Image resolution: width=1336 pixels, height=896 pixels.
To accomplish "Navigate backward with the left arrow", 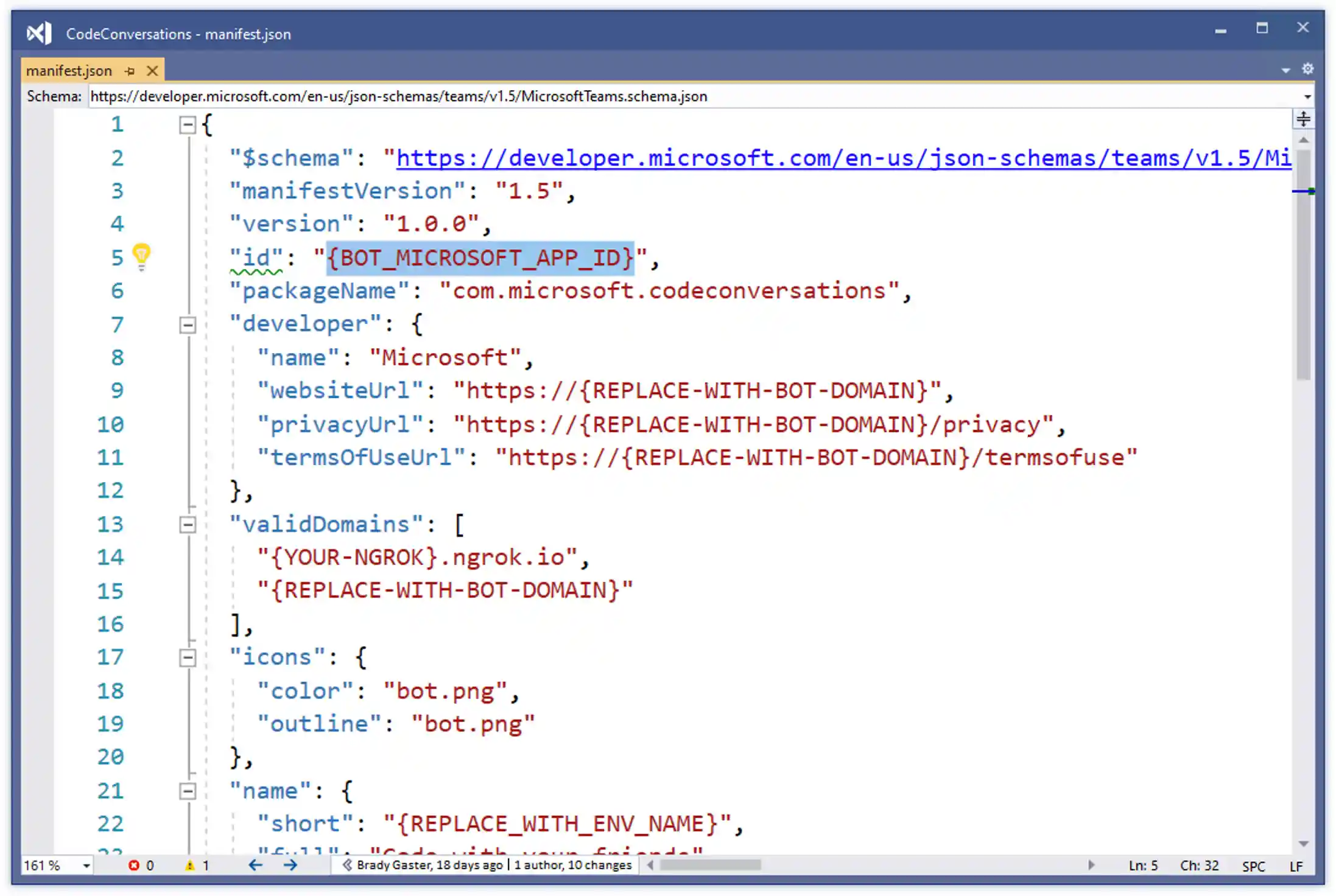I will pyautogui.click(x=255, y=865).
